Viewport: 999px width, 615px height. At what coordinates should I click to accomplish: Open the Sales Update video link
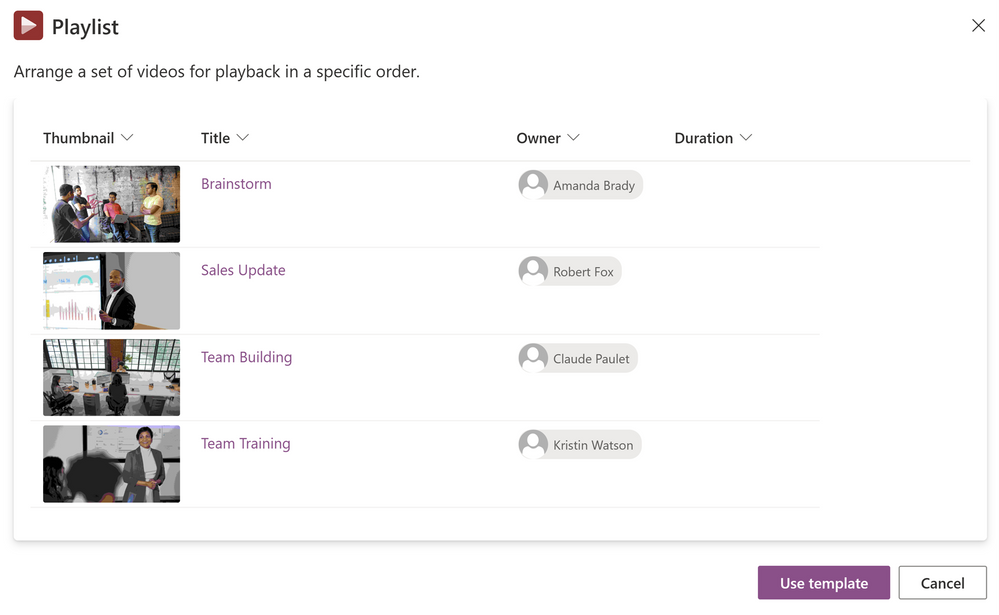coord(243,270)
